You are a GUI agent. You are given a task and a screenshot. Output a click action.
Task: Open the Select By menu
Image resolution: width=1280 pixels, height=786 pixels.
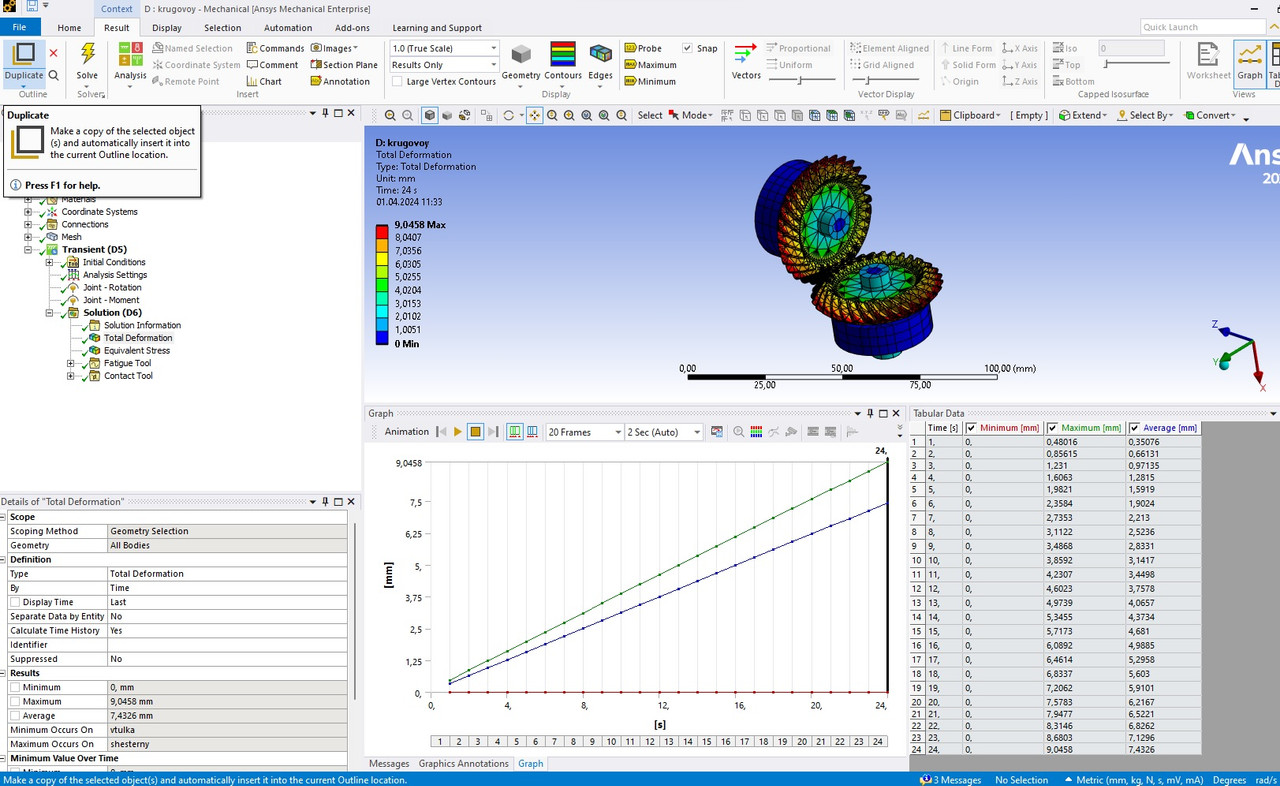[1146, 115]
